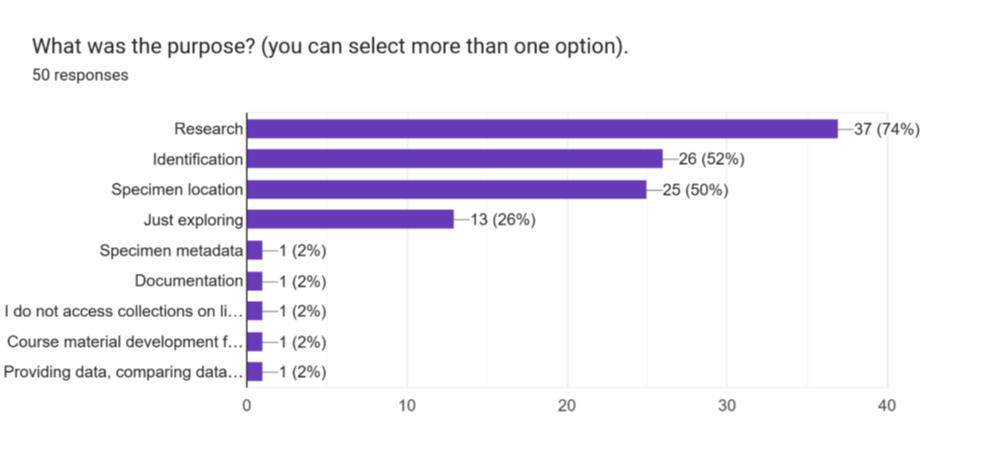Click the Research bar in chart
This screenshot has width=990, height=469.
tap(541, 129)
